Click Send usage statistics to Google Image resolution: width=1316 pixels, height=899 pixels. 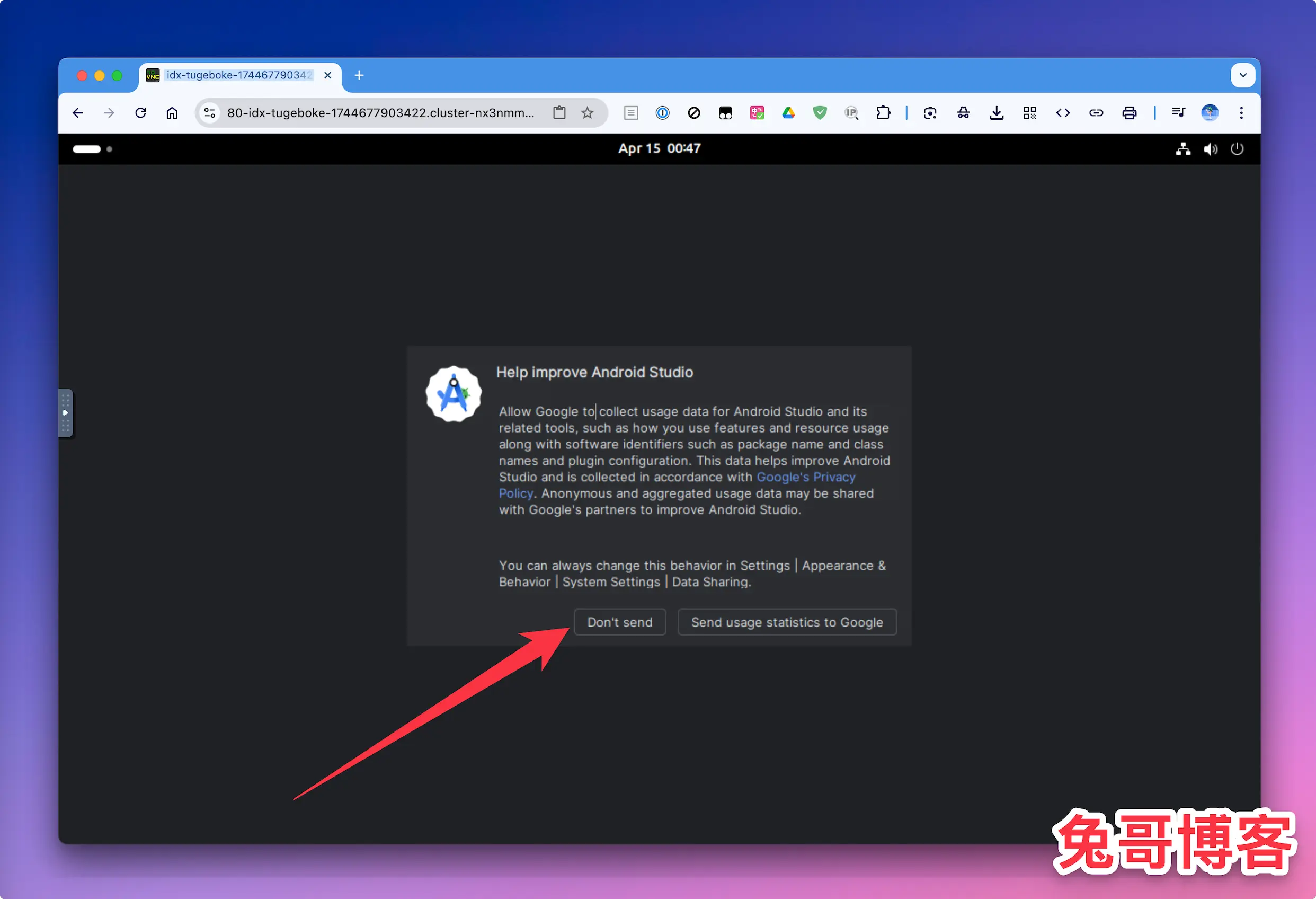click(787, 622)
